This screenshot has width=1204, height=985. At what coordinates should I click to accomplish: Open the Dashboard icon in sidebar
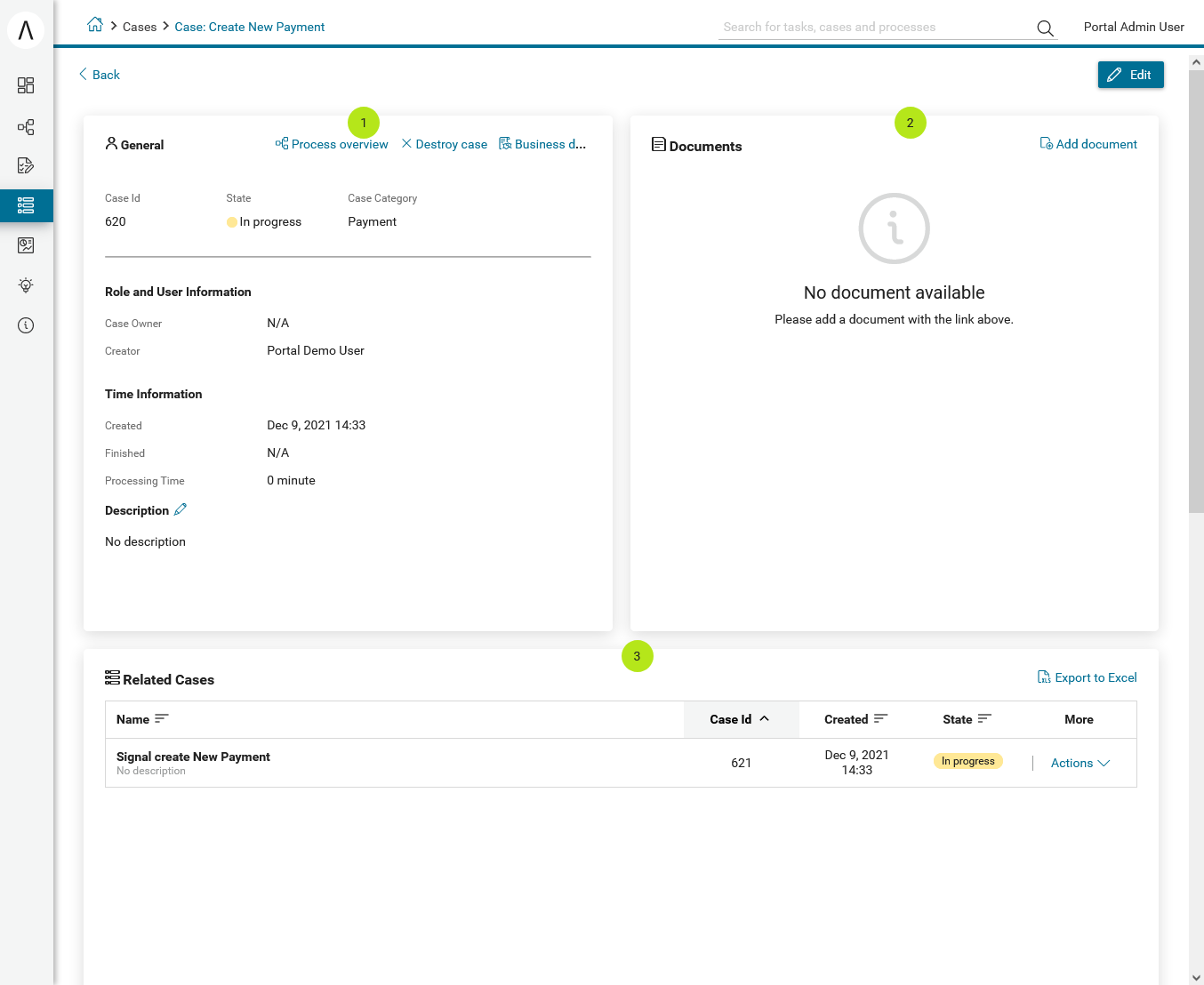pyautogui.click(x=26, y=85)
